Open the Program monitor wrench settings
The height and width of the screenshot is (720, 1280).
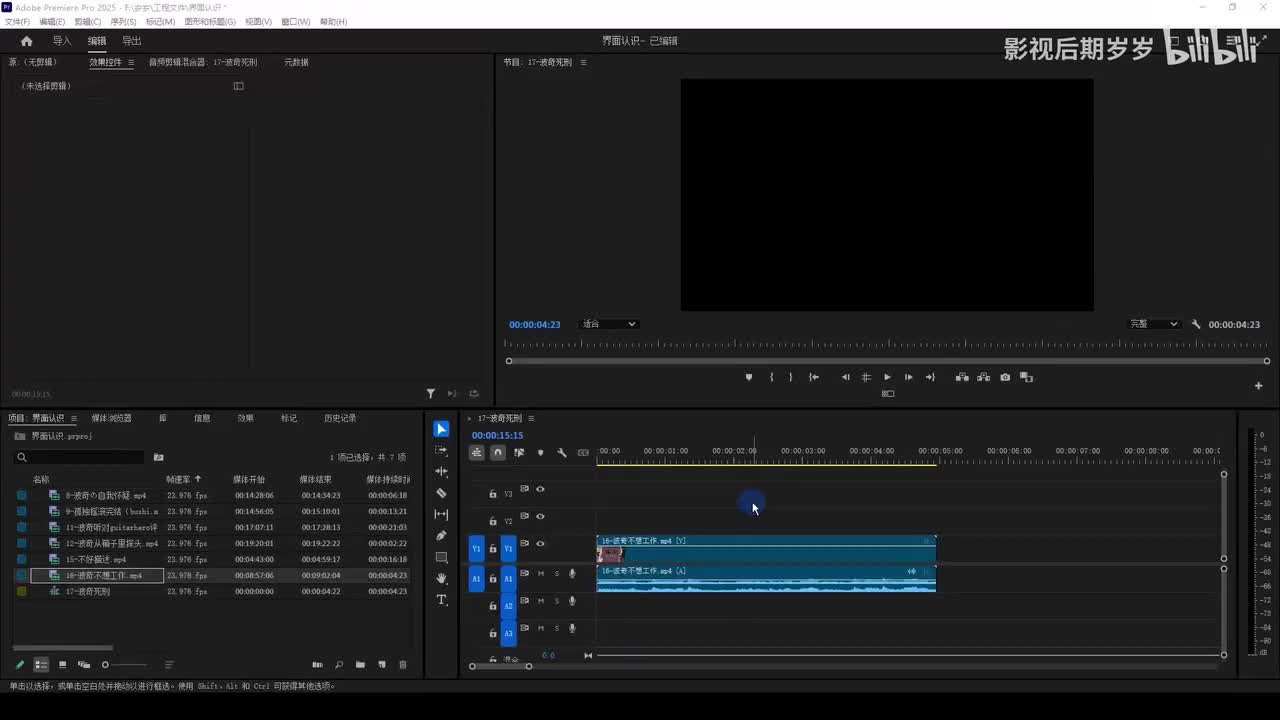tap(1196, 324)
